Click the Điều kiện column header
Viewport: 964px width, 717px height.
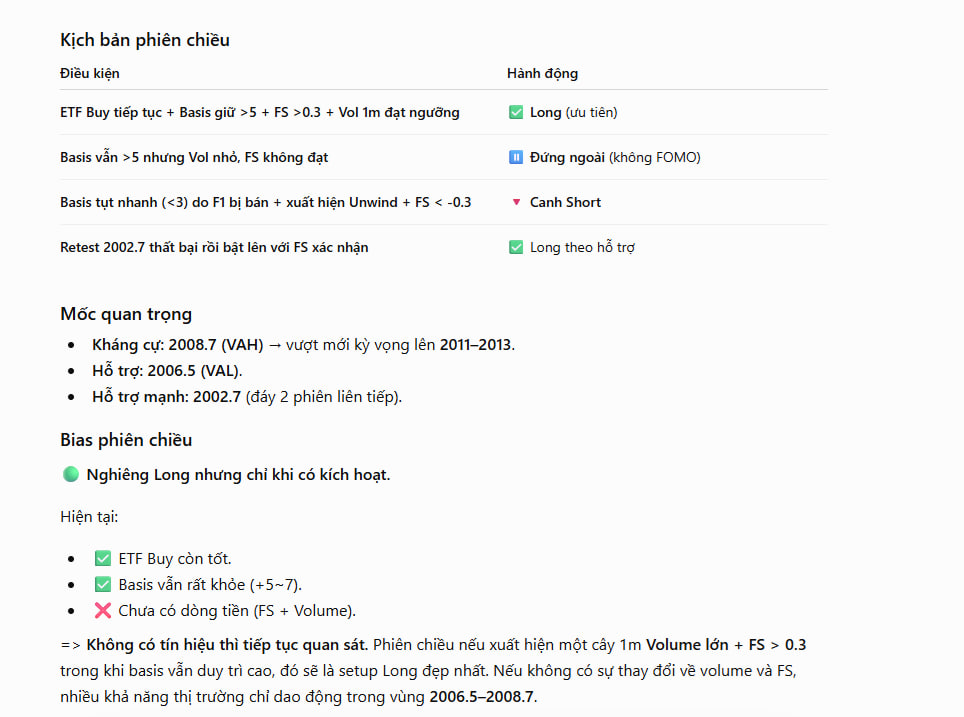pyautogui.click(x=90, y=73)
